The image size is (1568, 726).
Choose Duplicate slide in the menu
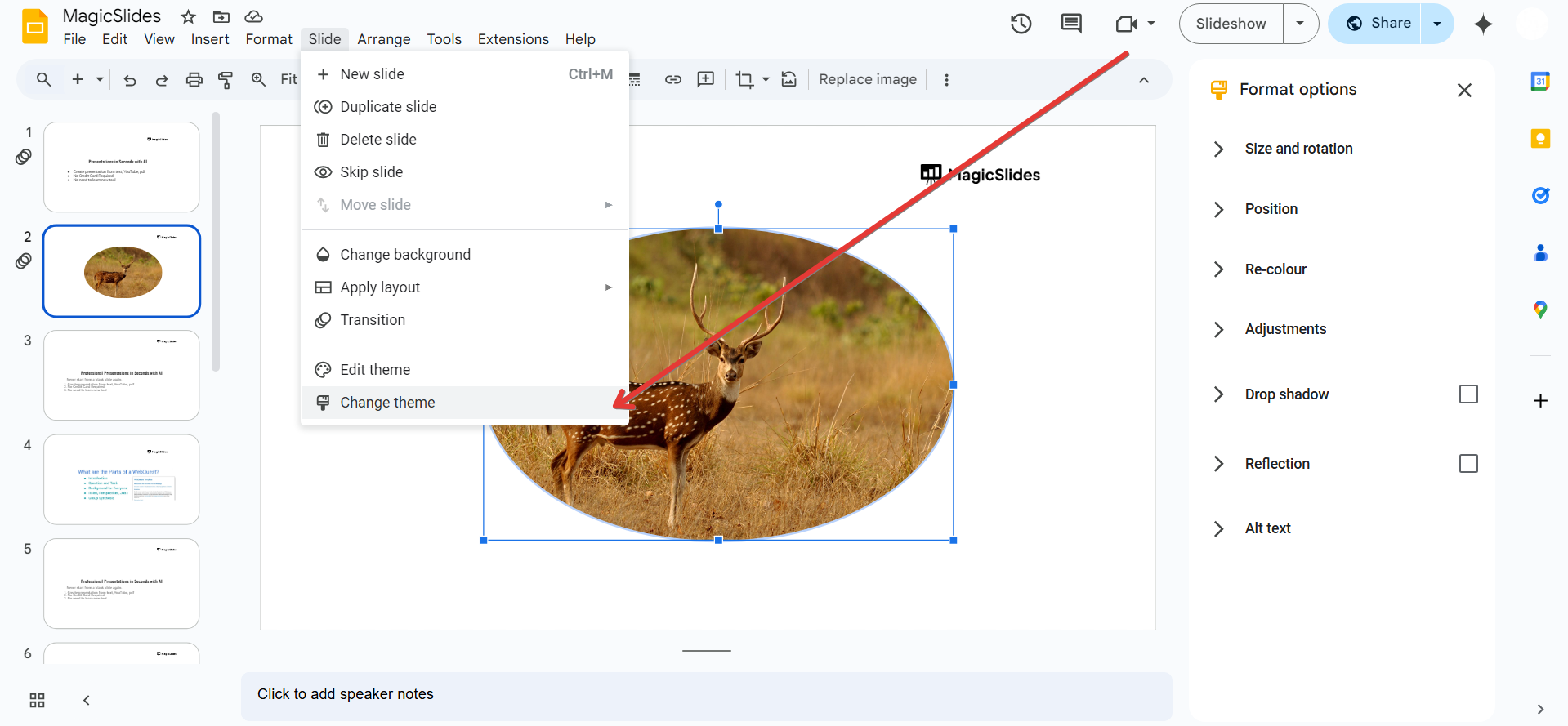click(388, 107)
